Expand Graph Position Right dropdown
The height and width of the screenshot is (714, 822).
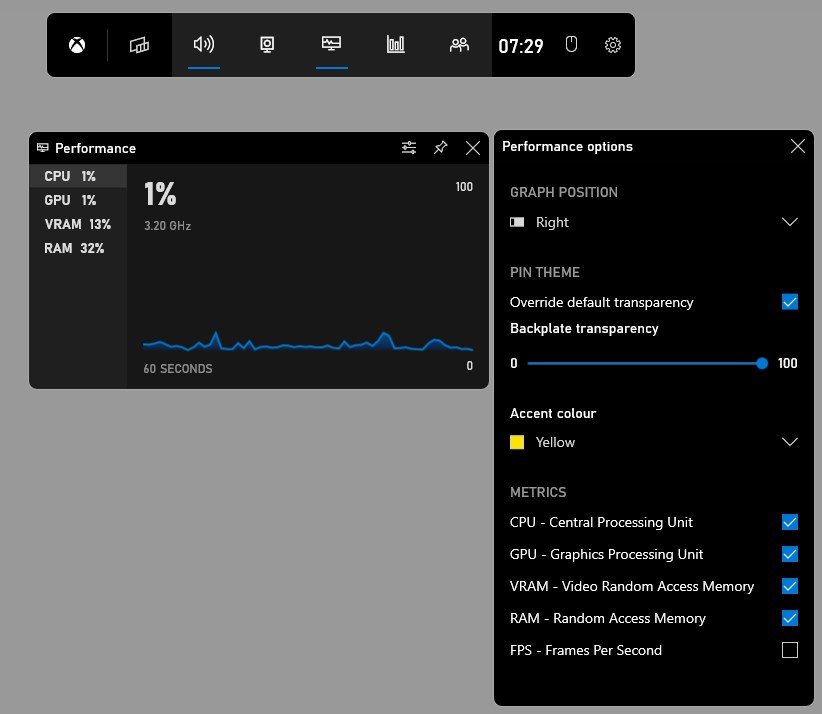pos(654,222)
